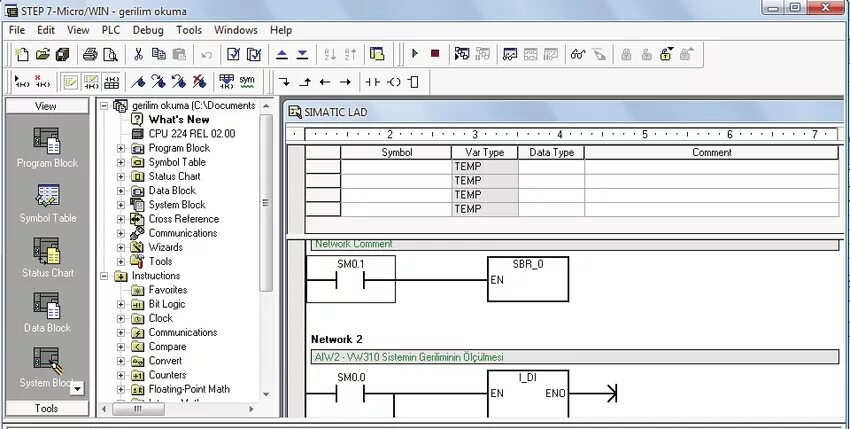Open a project via the folder icon
850x429 pixels.
(x=42, y=54)
